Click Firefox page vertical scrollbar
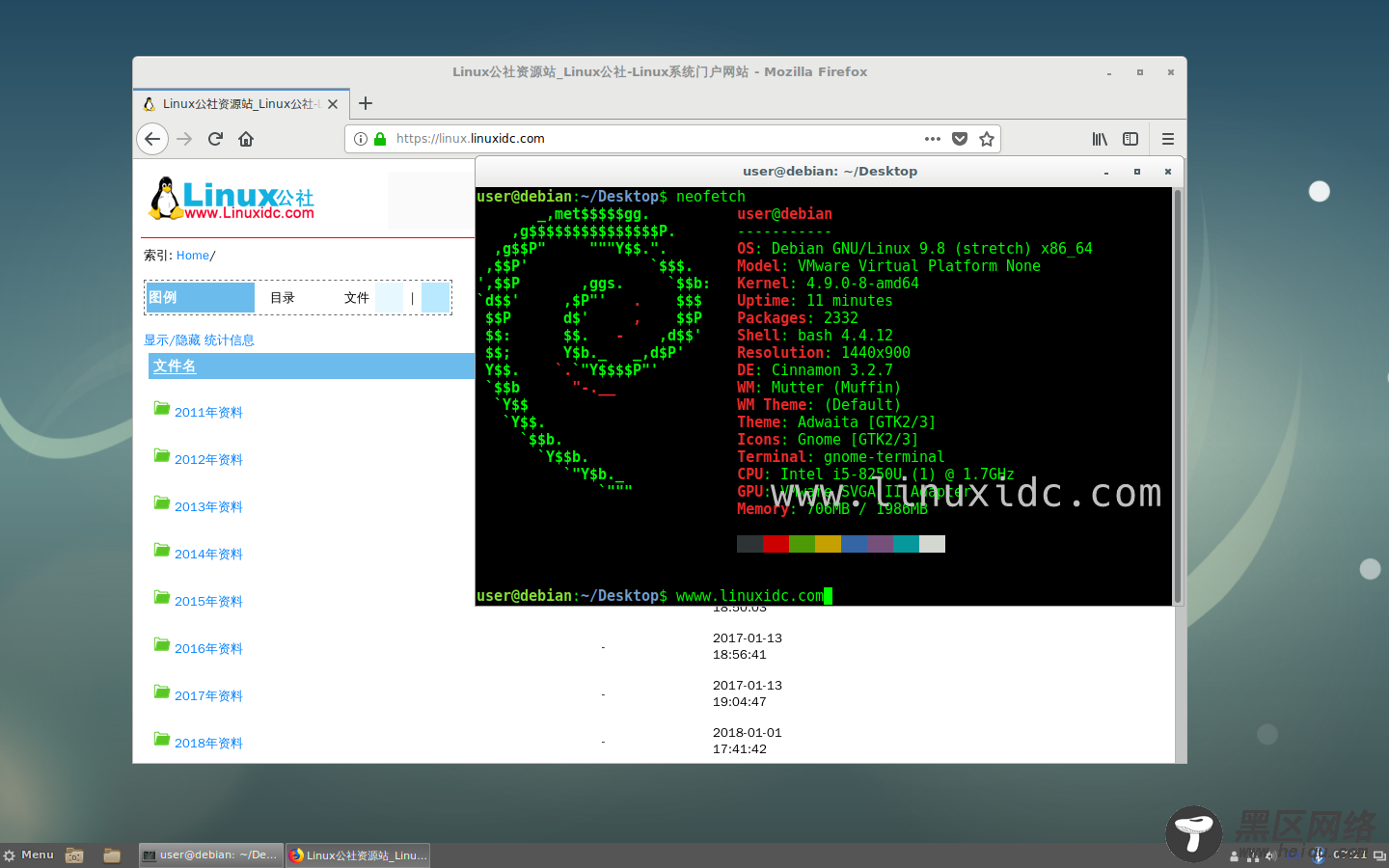The image size is (1389, 868). pos(1181,685)
